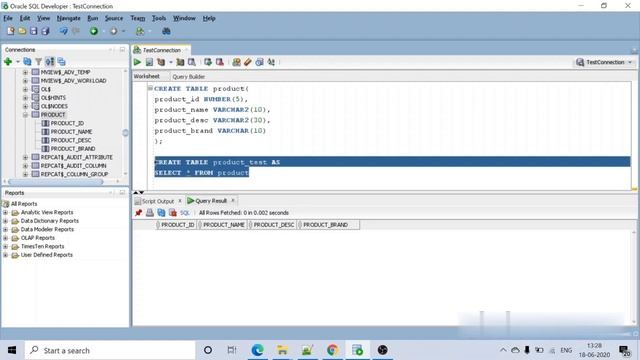The width and height of the screenshot is (640, 360).
Task: Click the Refresh connections icon
Action: [x=27, y=62]
